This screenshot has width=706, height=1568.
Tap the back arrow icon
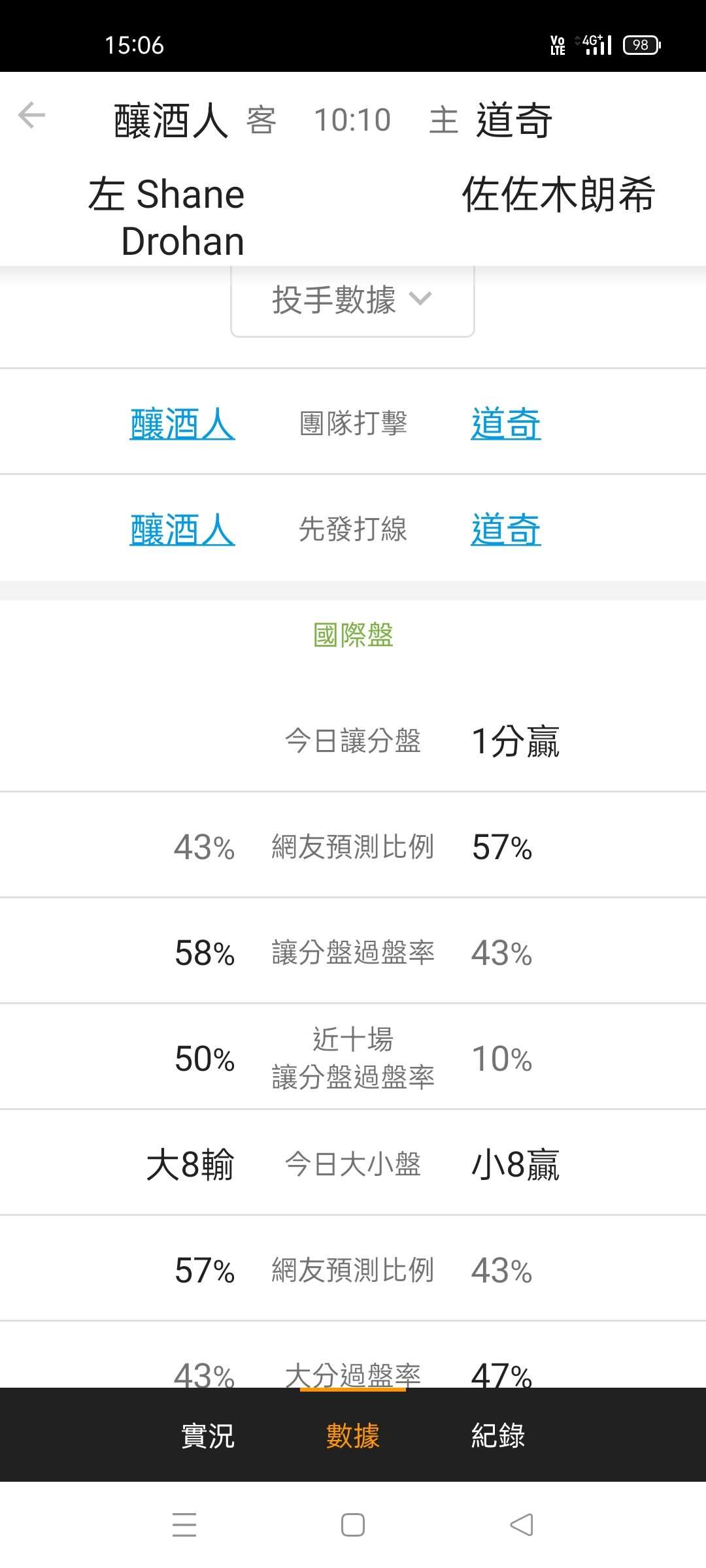point(31,116)
